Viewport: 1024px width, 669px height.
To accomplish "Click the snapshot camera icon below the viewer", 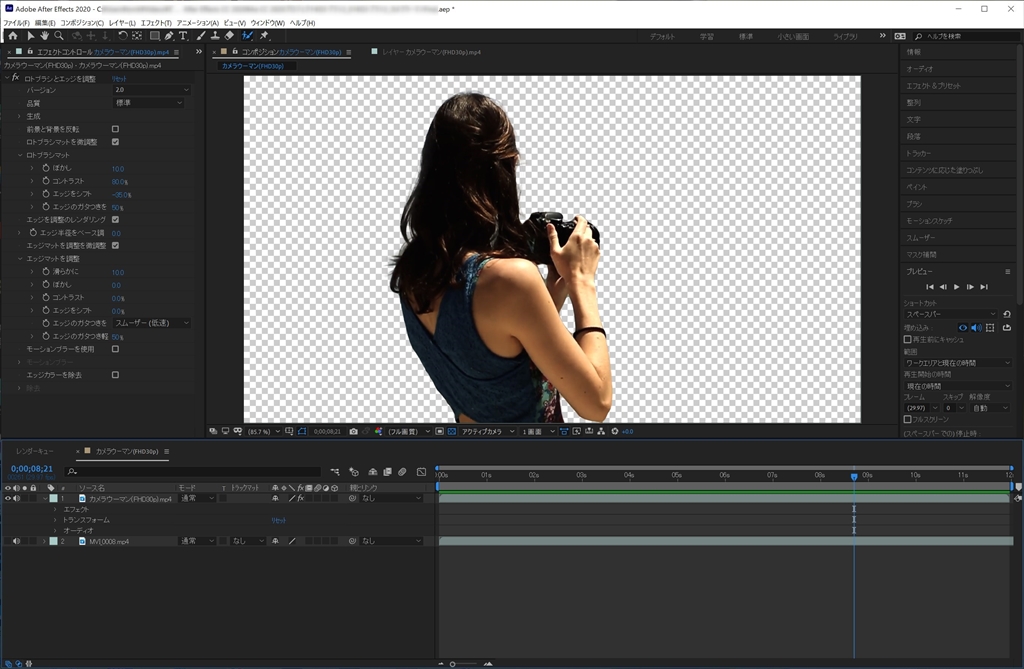I will coord(353,431).
